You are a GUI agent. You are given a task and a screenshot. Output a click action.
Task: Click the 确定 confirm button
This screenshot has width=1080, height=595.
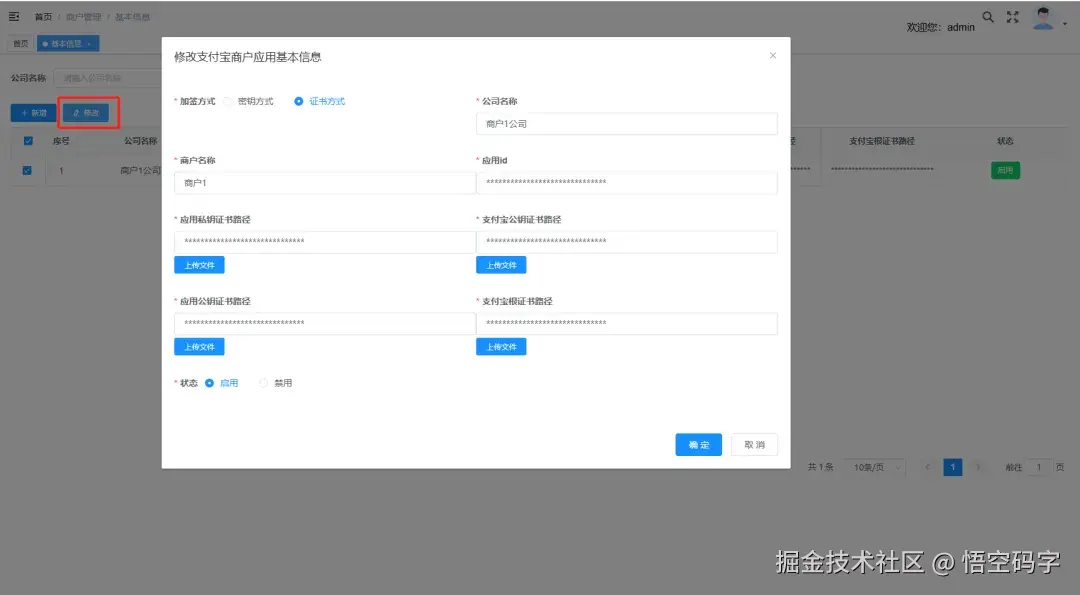point(698,444)
